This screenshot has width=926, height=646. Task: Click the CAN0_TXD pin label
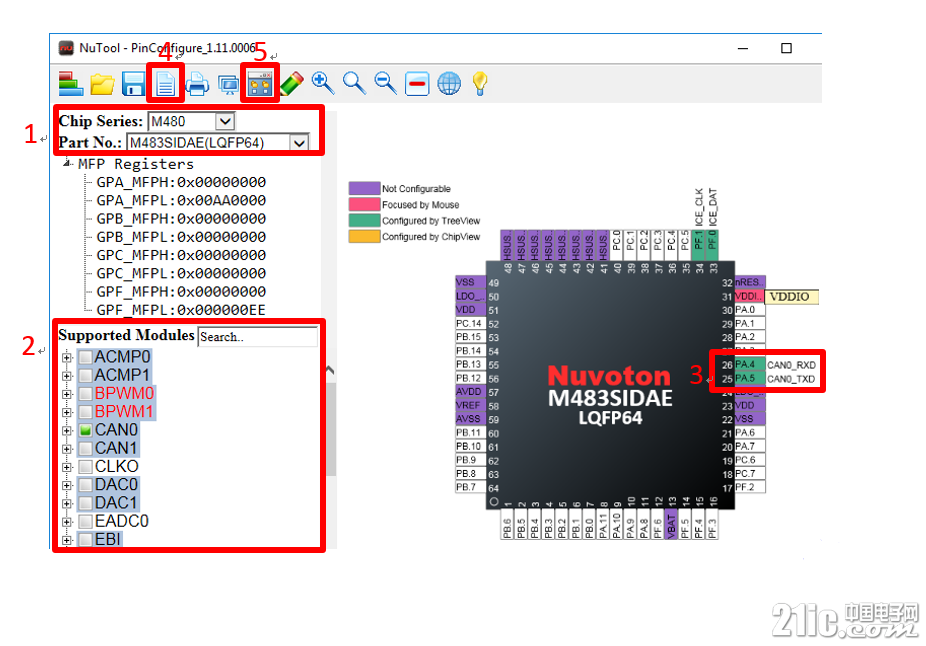(791, 379)
